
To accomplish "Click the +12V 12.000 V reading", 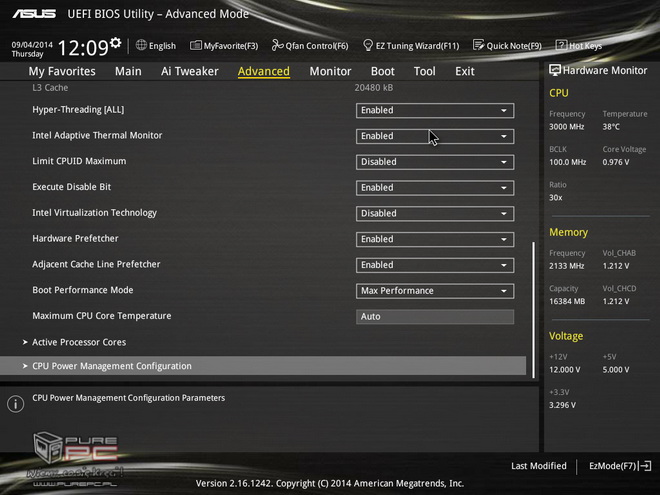I will point(565,370).
